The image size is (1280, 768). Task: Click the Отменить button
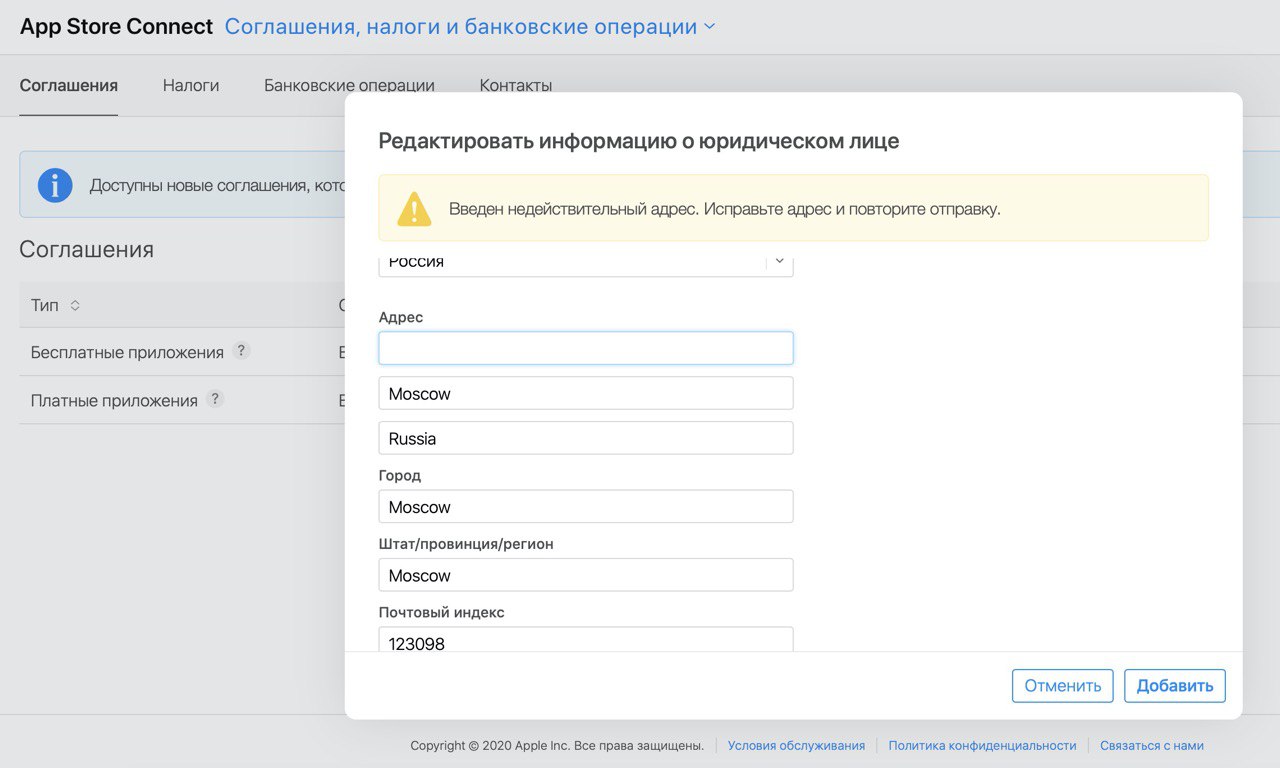(1063, 686)
